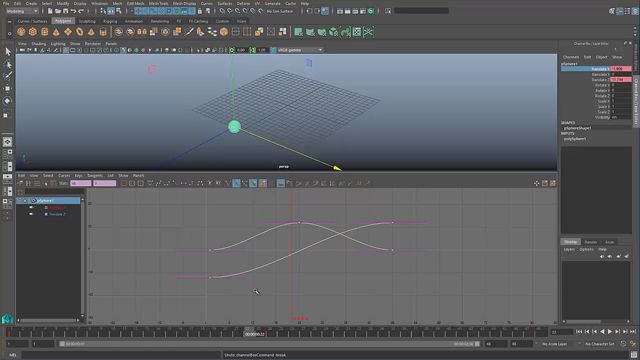Switch to the Rigging shelf tab

110,21
